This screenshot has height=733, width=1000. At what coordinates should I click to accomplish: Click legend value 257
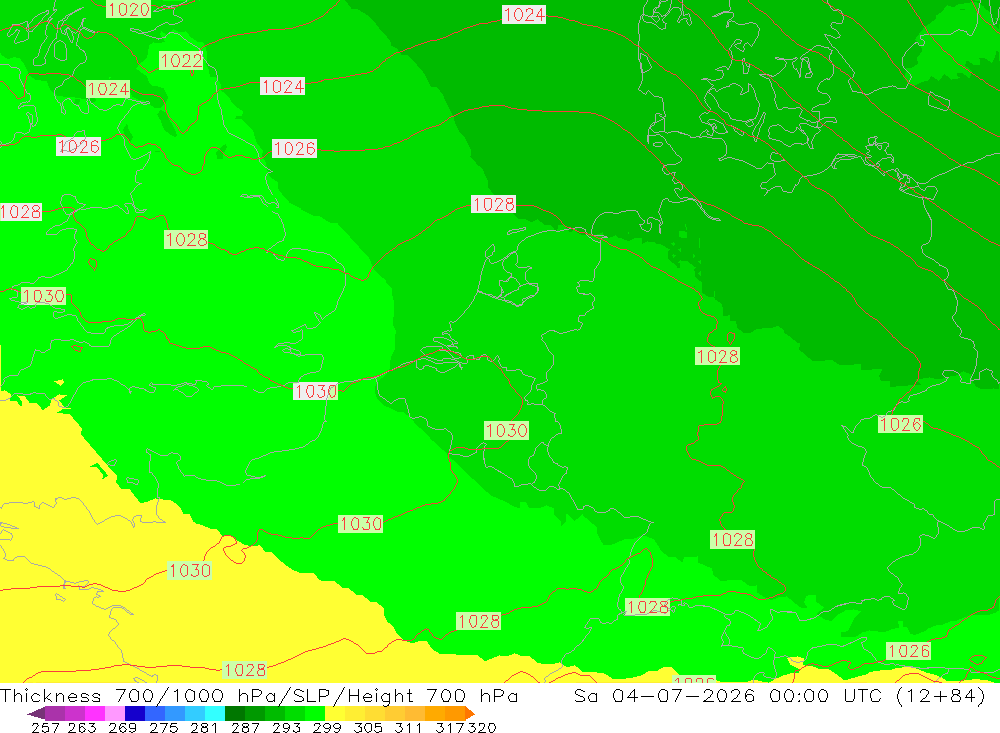pos(45,727)
